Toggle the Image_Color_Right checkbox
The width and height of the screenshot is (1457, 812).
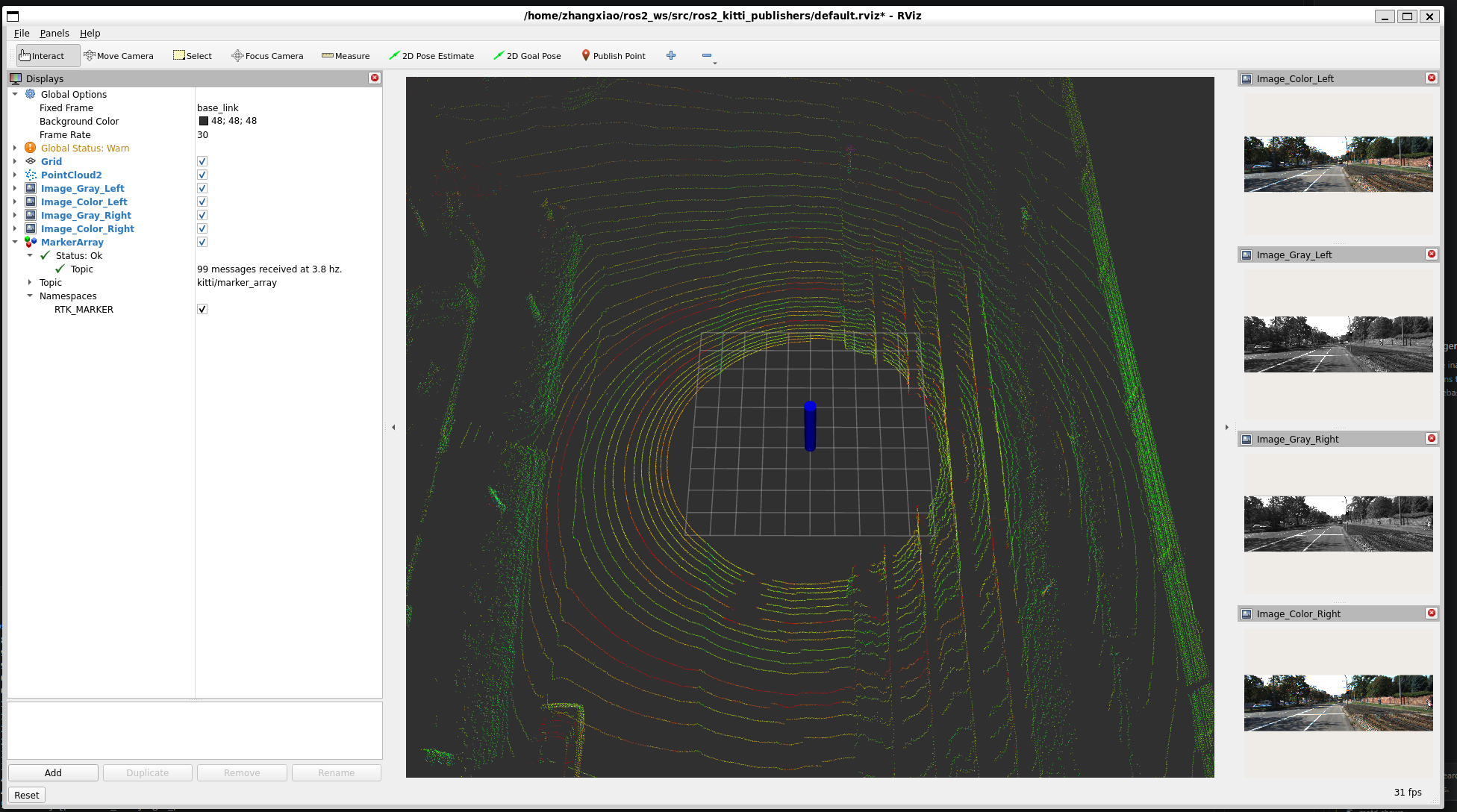point(202,228)
